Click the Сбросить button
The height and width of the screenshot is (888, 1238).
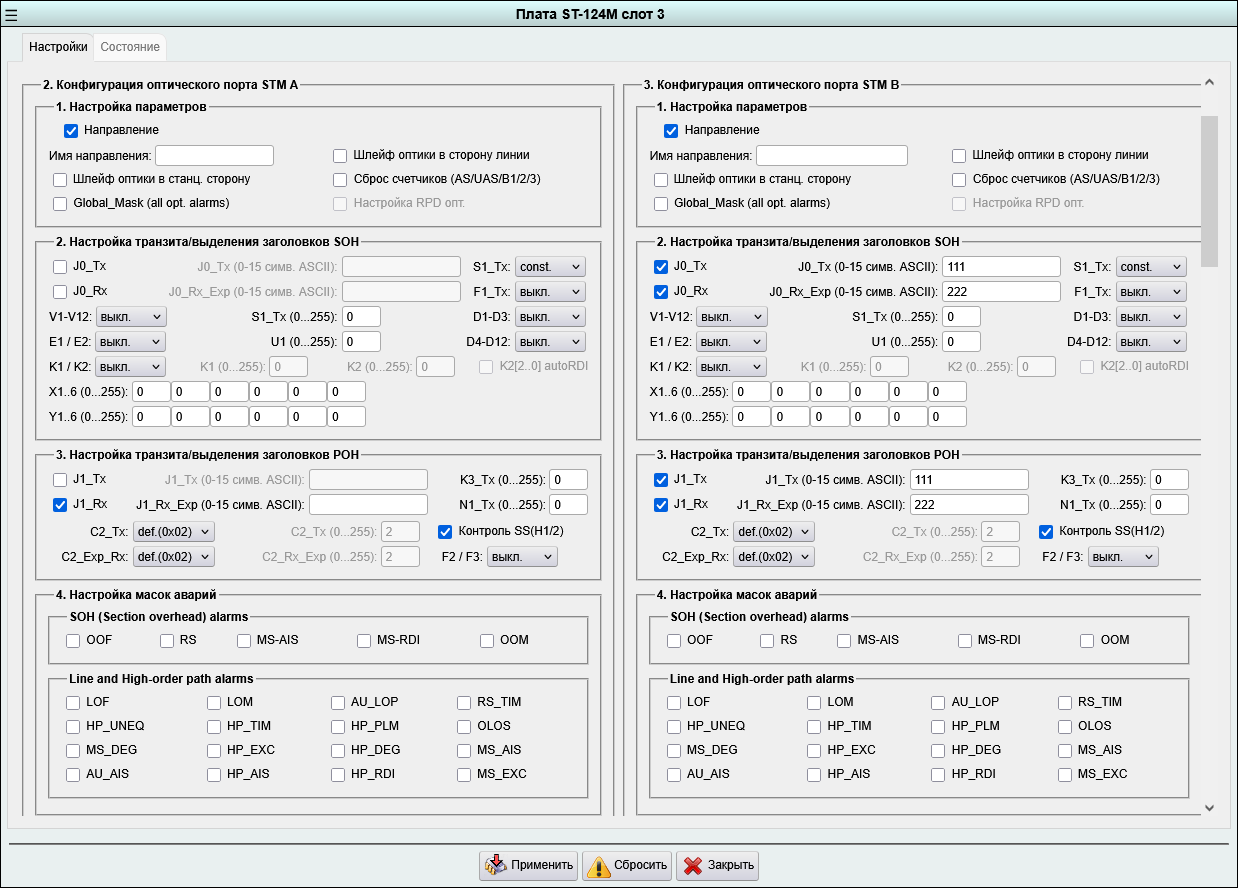[x=626, y=865]
